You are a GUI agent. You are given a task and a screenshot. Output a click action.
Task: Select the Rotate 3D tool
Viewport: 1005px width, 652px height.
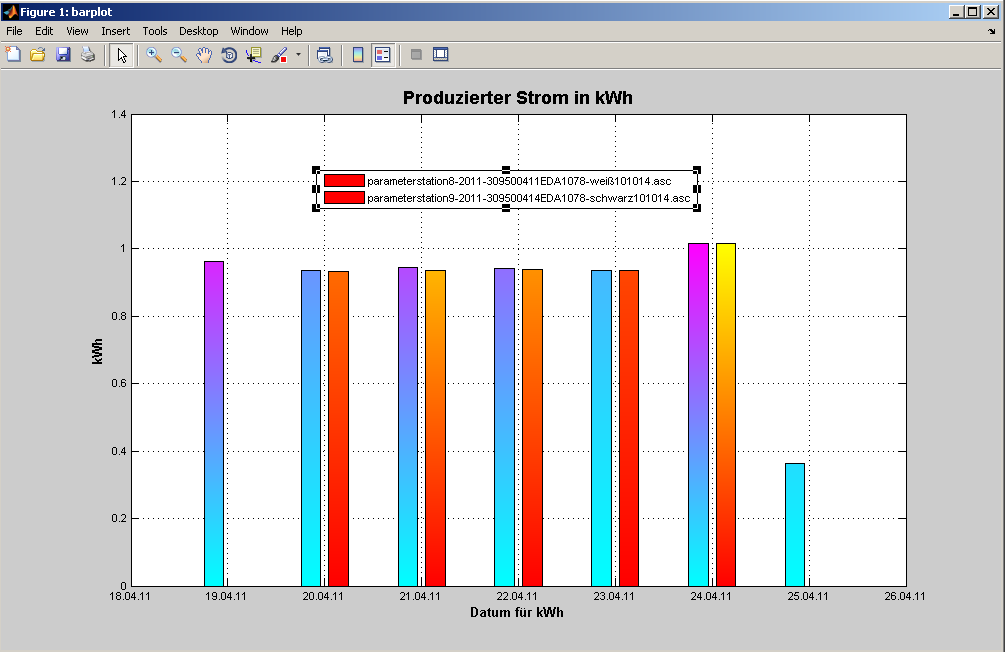click(229, 55)
